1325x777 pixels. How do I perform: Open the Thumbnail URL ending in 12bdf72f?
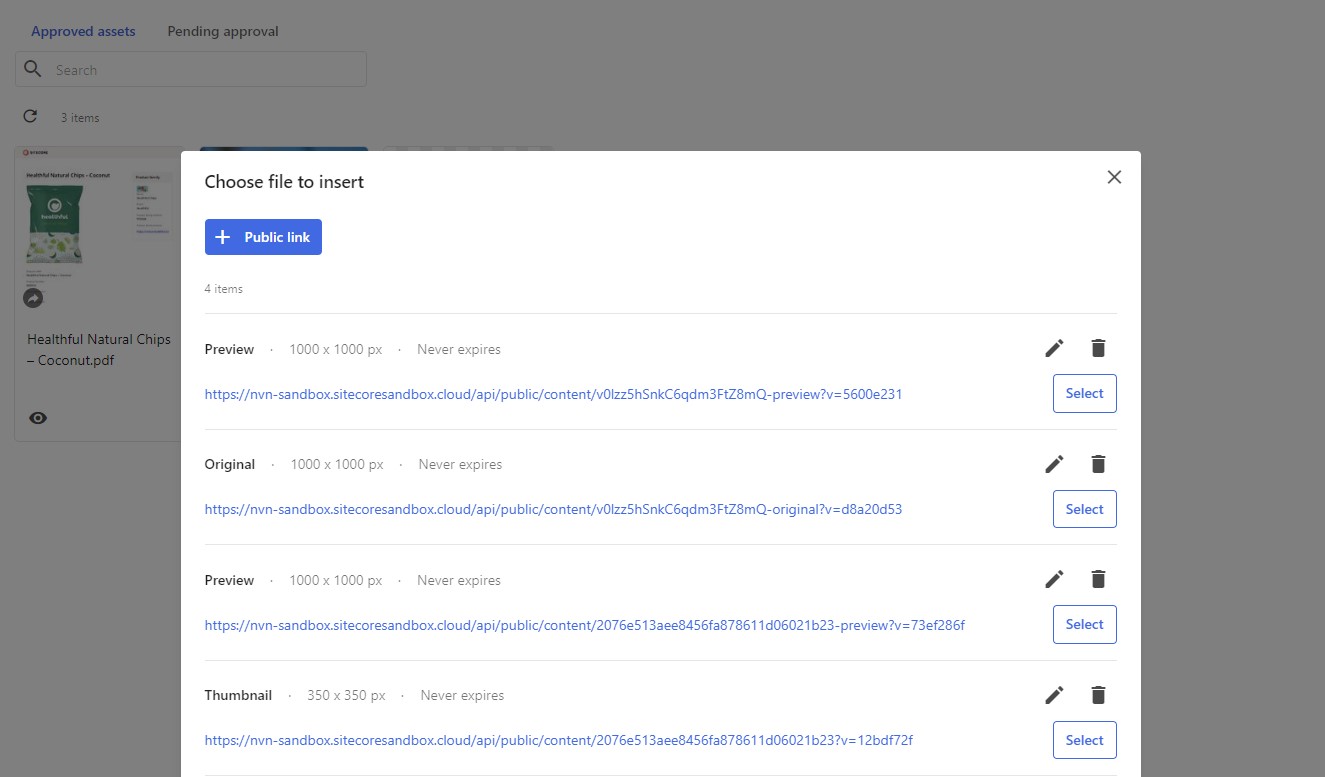[558, 740]
